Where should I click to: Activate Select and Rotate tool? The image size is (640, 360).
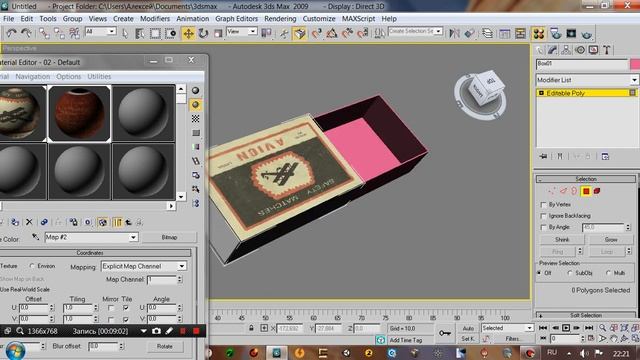[203, 33]
